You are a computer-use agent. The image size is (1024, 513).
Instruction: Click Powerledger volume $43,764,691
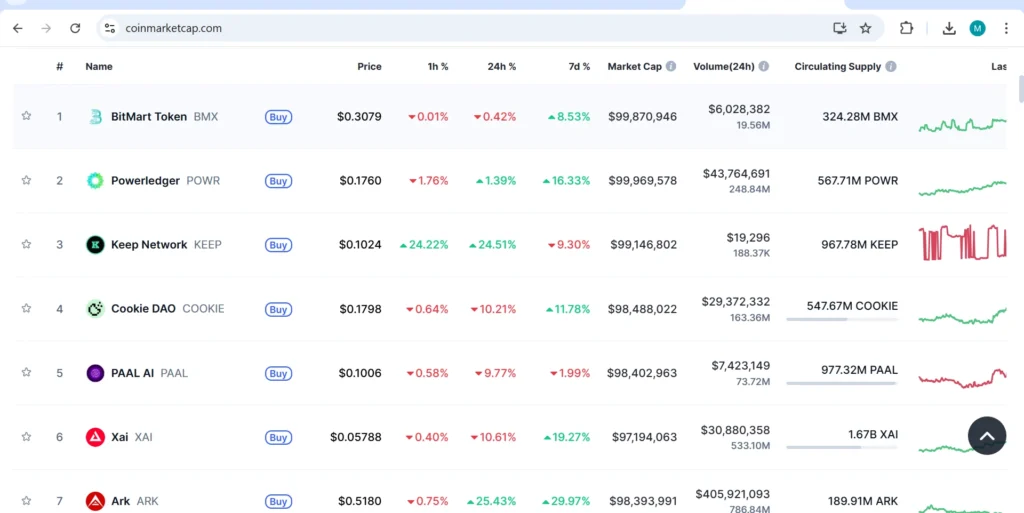pos(736,174)
